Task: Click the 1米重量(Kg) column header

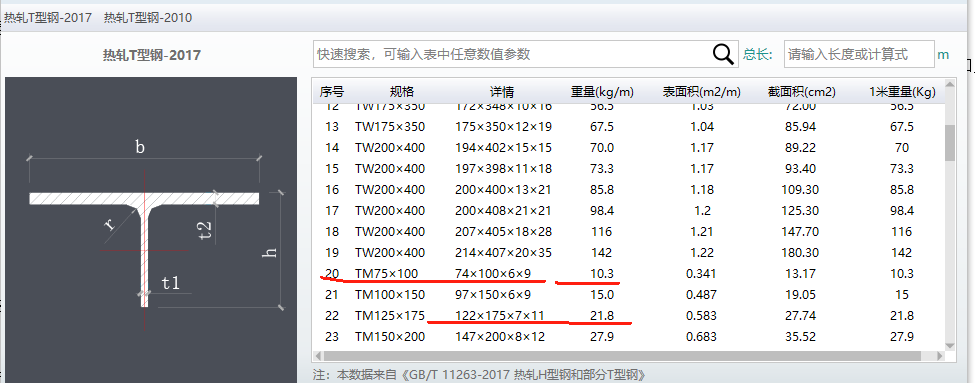Action: point(902,92)
